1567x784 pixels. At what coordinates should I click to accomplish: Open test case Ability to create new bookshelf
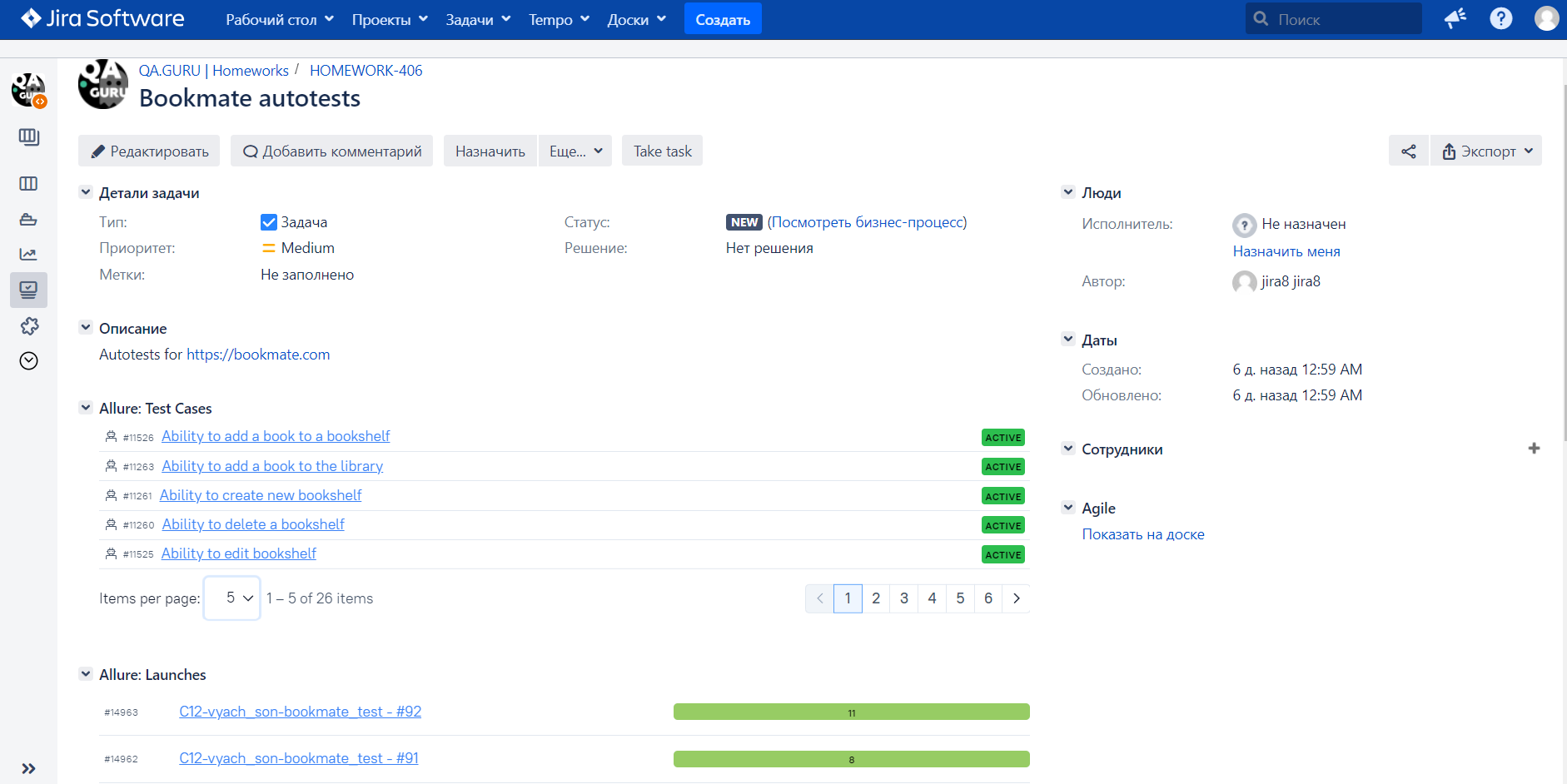coord(261,495)
